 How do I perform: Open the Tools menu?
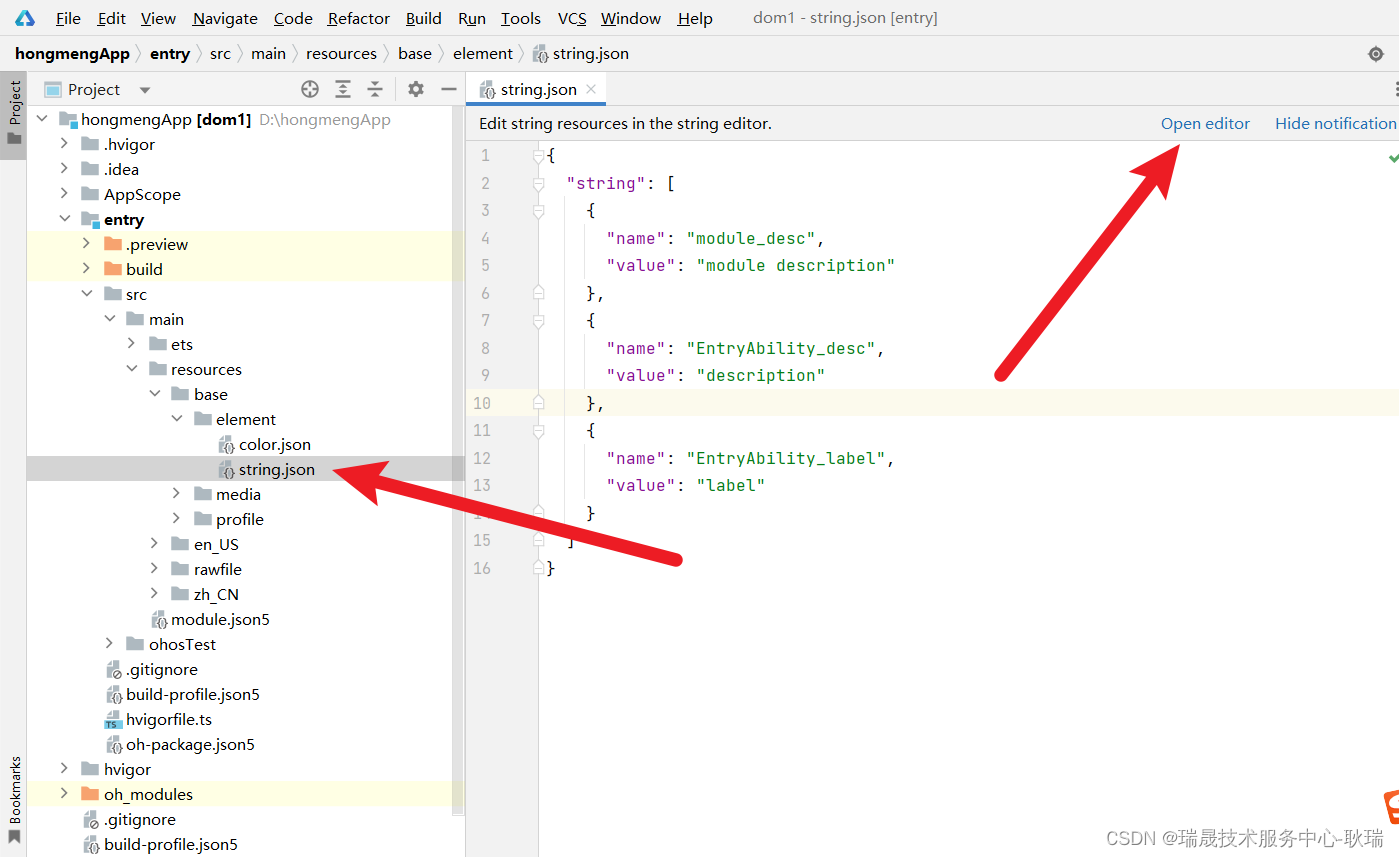[521, 18]
